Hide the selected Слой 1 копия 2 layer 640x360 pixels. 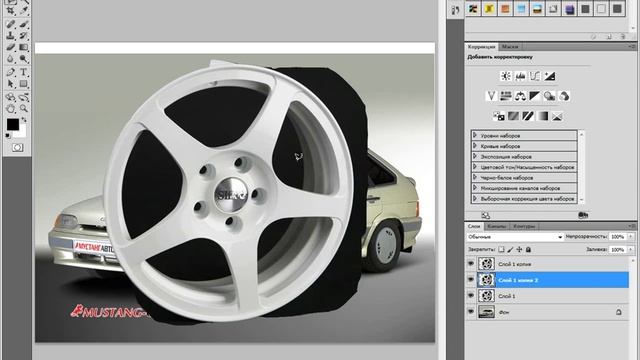(x=471, y=280)
